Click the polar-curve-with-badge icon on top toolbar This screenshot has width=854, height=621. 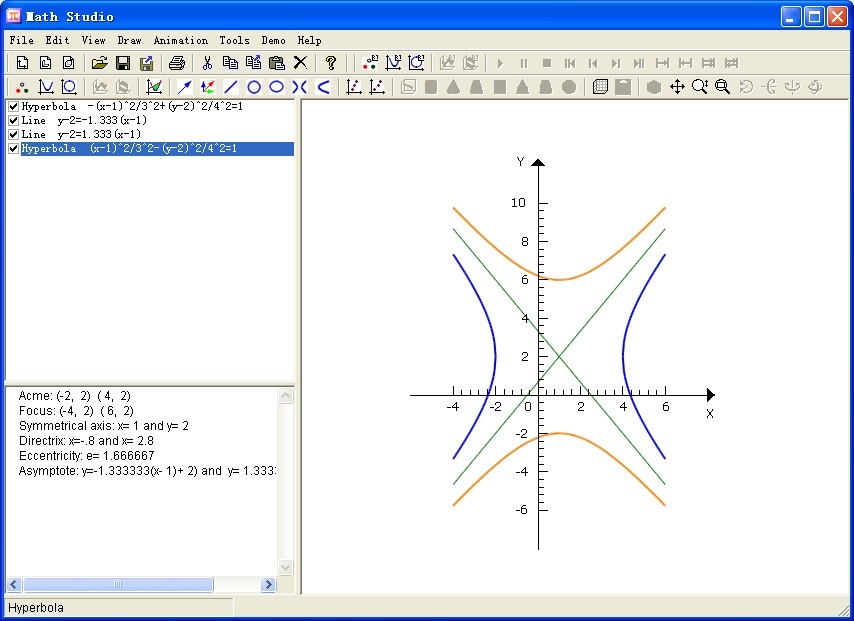pos(417,63)
